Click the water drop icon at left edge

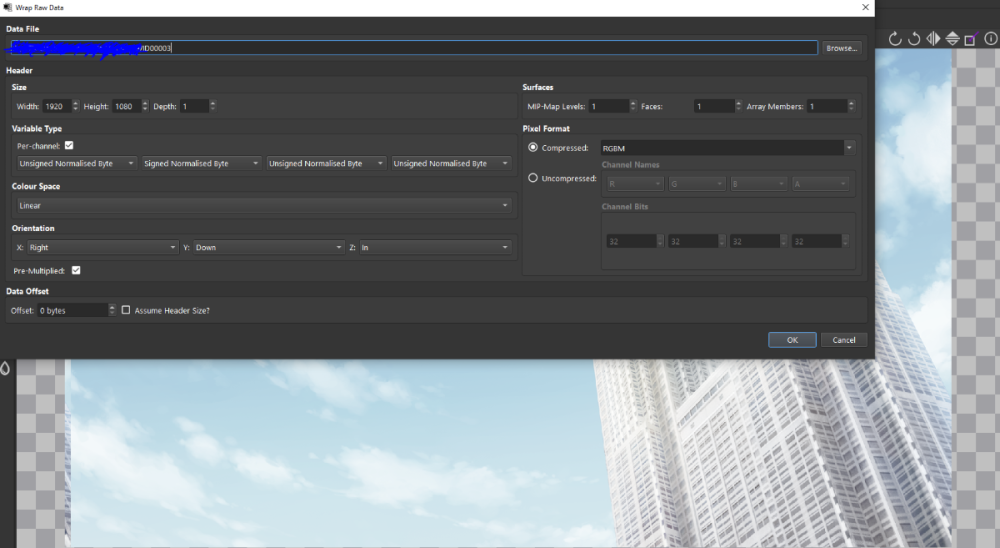5,369
